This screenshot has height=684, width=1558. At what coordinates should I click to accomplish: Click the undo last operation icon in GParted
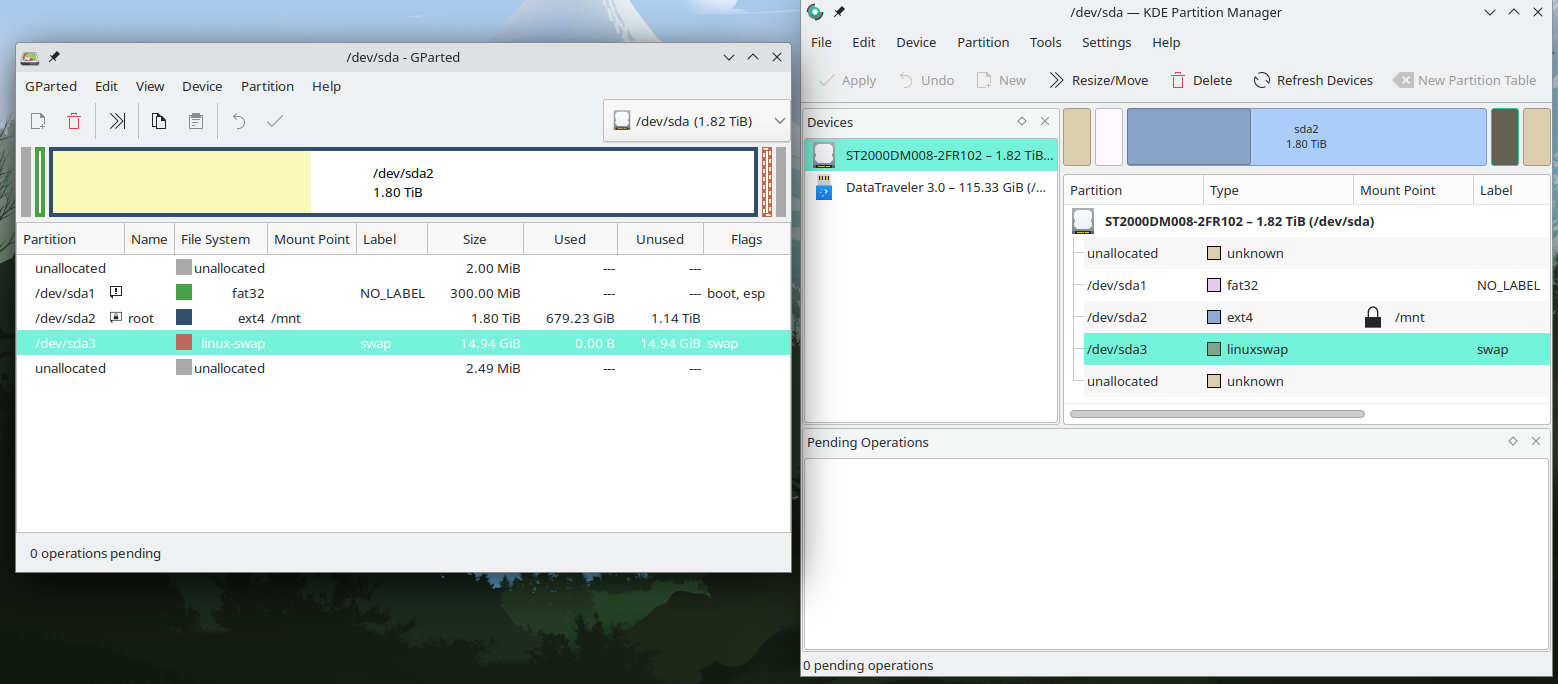tap(239, 121)
